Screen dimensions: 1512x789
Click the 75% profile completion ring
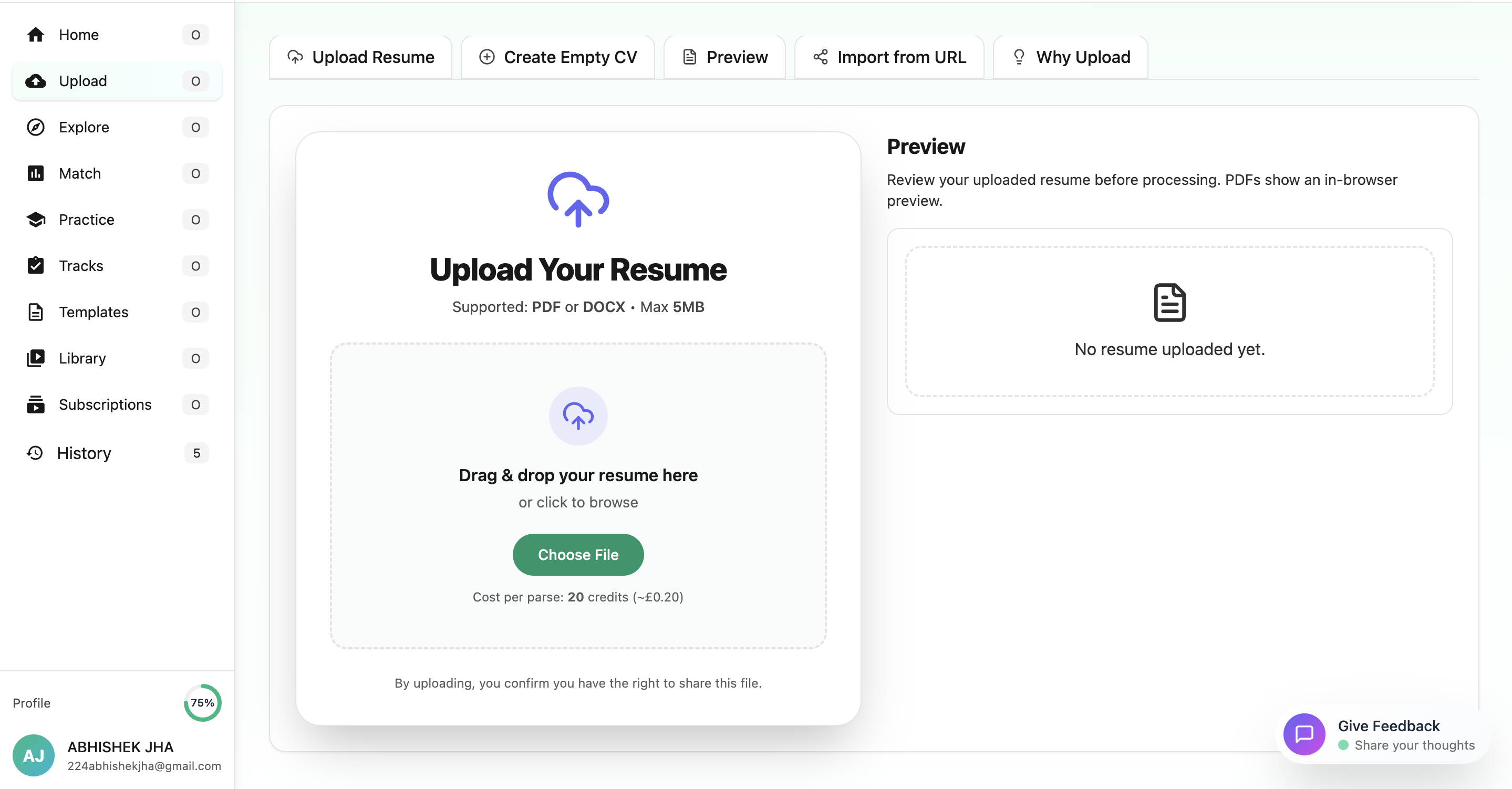pos(202,703)
